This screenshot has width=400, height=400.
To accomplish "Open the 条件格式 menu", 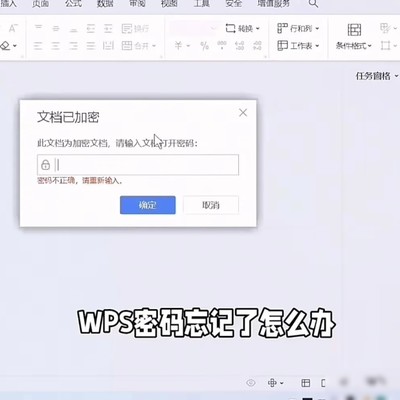I will [354, 37].
